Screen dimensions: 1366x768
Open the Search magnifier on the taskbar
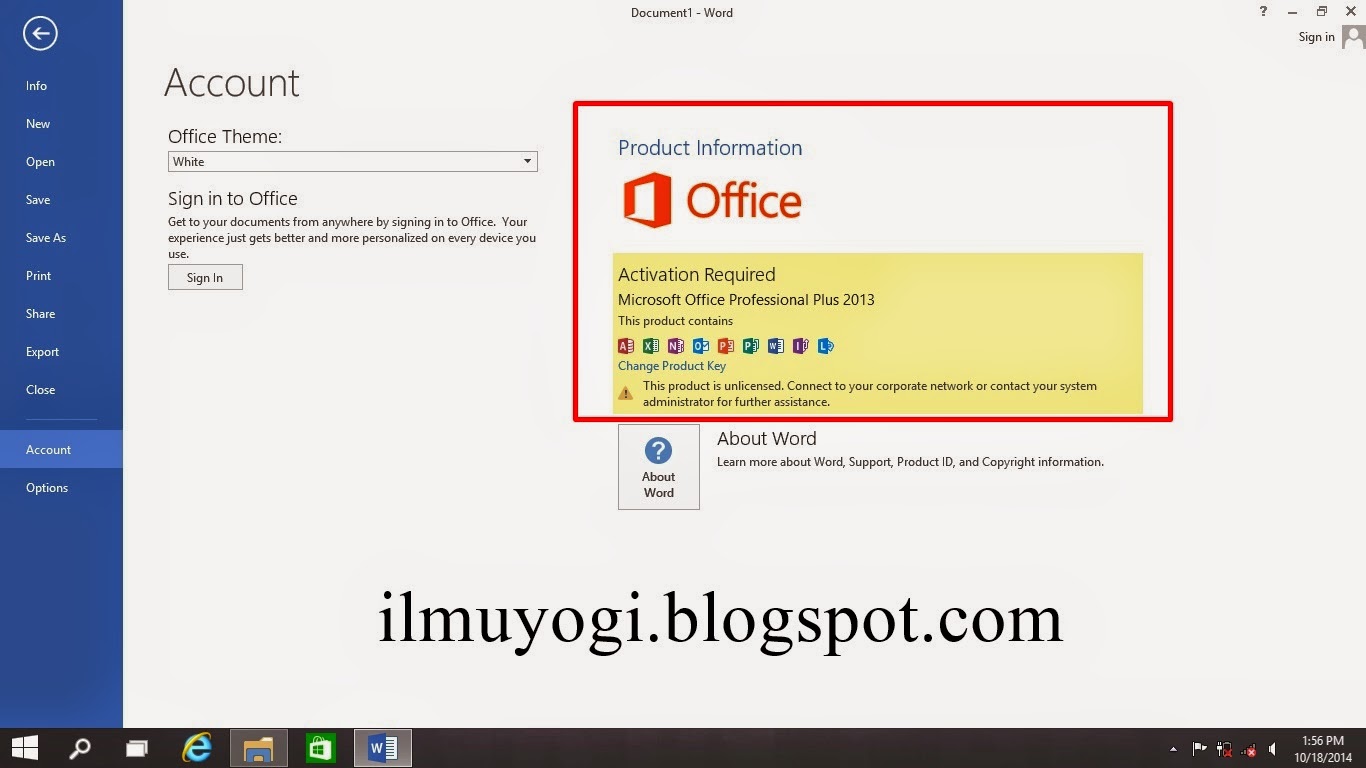click(x=80, y=747)
